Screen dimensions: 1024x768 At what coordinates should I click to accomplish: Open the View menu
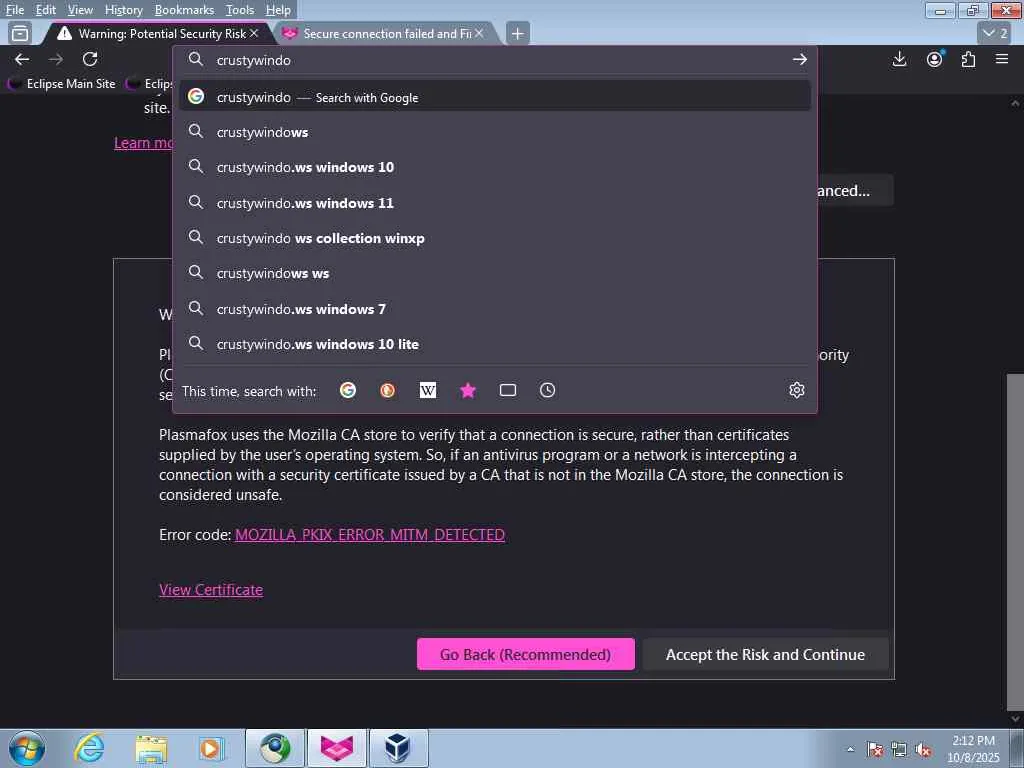pos(80,10)
